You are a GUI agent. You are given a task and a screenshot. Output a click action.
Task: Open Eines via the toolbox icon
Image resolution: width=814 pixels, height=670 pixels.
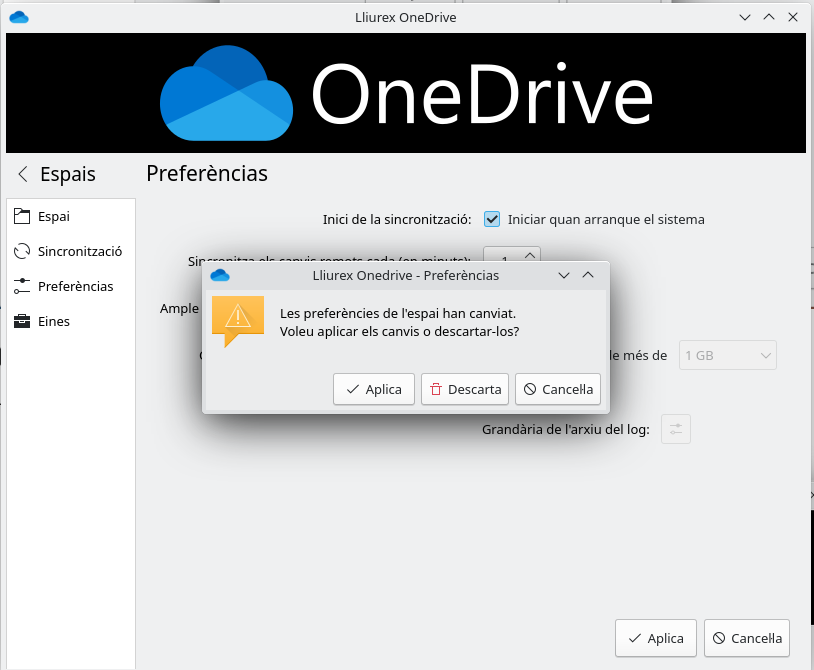(21, 321)
